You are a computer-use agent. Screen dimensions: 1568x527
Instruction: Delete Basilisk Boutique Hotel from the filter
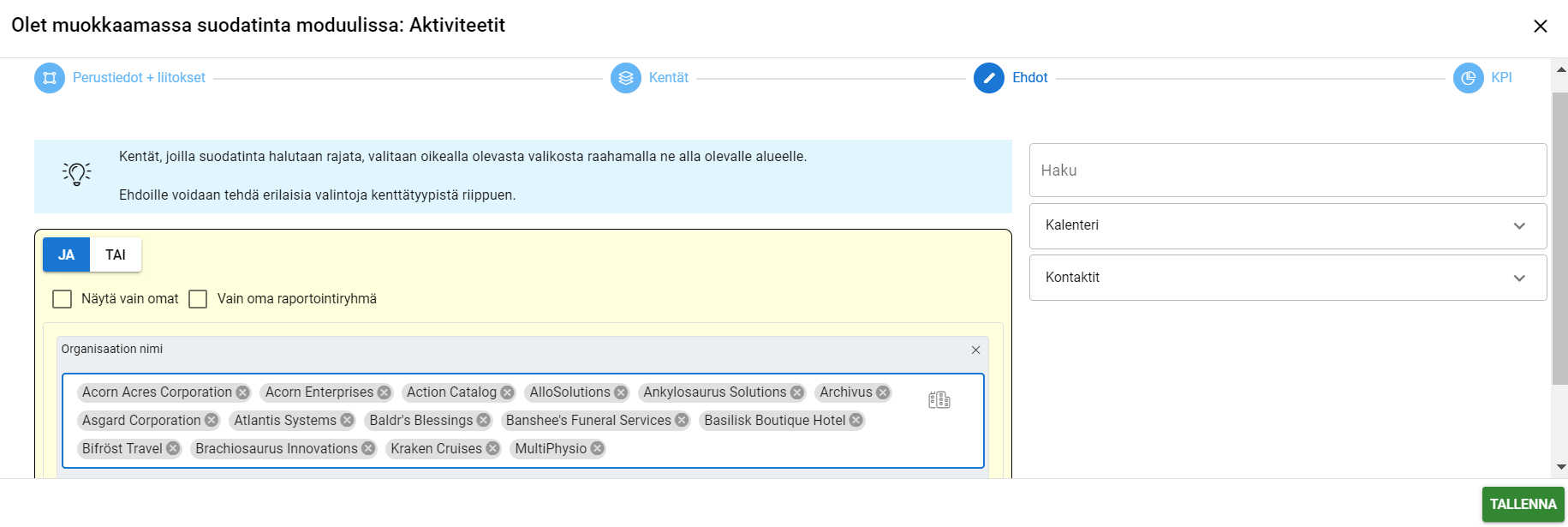(856, 420)
